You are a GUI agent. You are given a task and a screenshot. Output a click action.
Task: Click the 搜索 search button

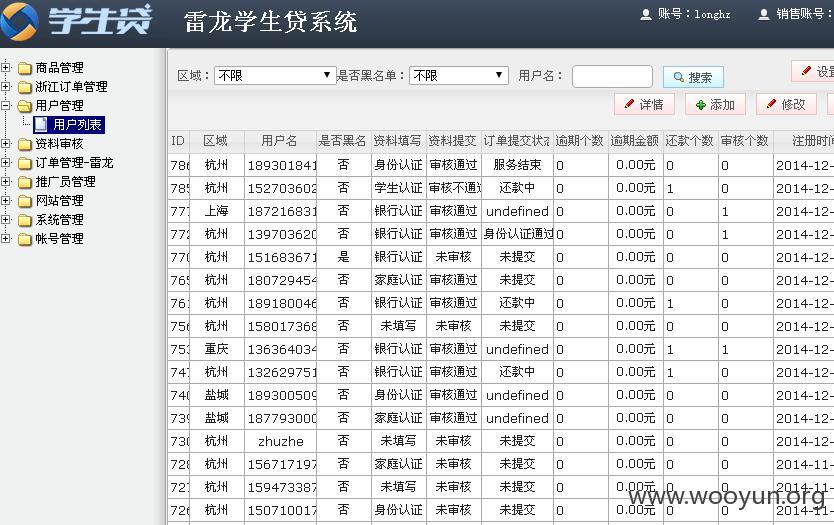click(693, 77)
